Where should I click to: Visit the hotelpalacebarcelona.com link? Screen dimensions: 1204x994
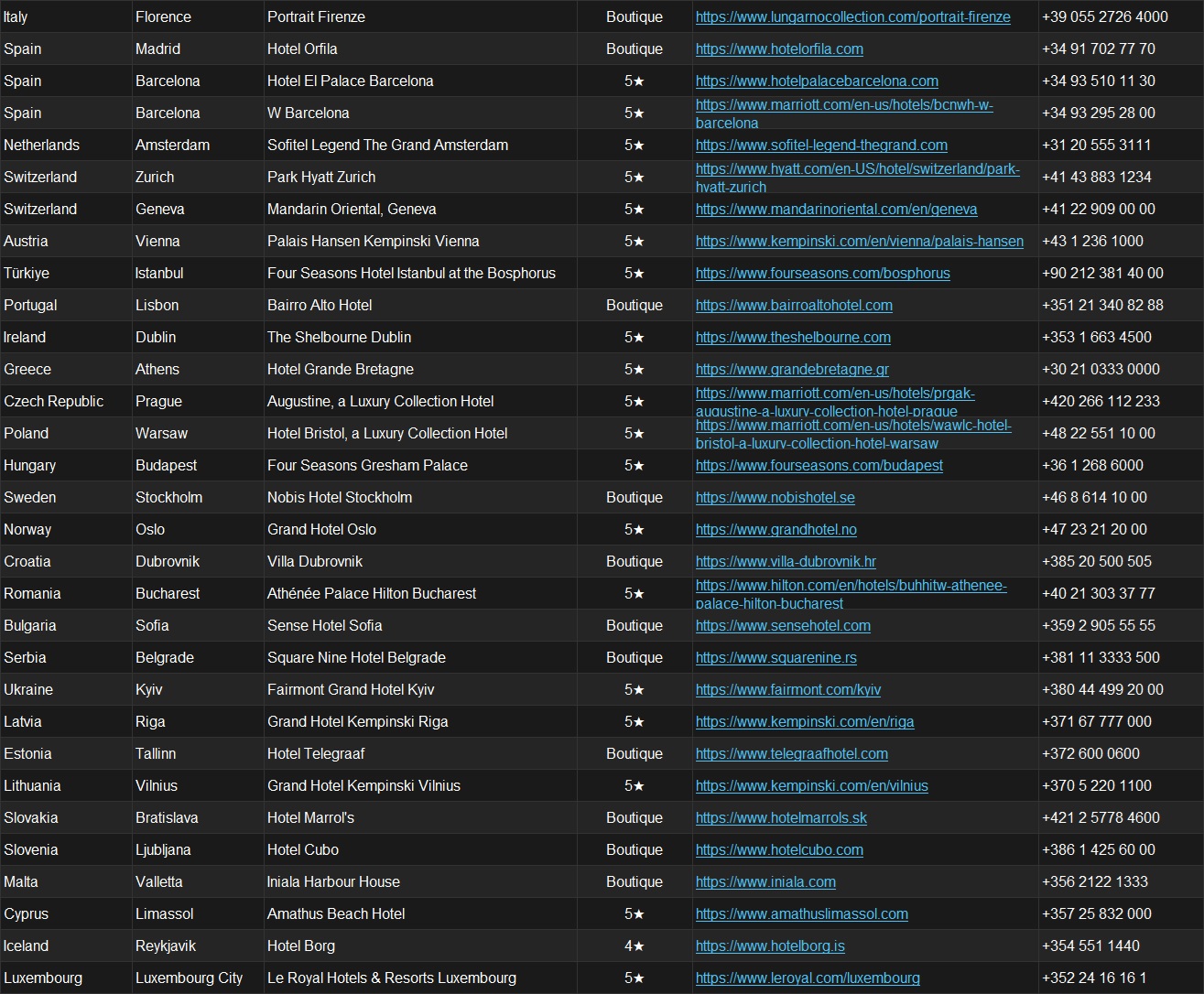[817, 81]
